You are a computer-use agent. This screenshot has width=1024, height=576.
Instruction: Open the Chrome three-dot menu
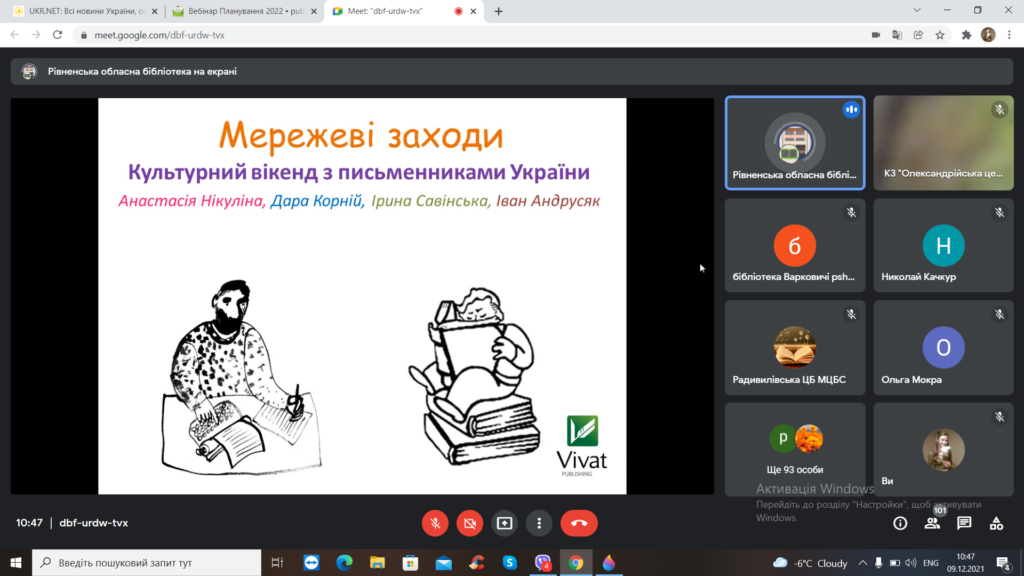pyautogui.click(x=1009, y=34)
